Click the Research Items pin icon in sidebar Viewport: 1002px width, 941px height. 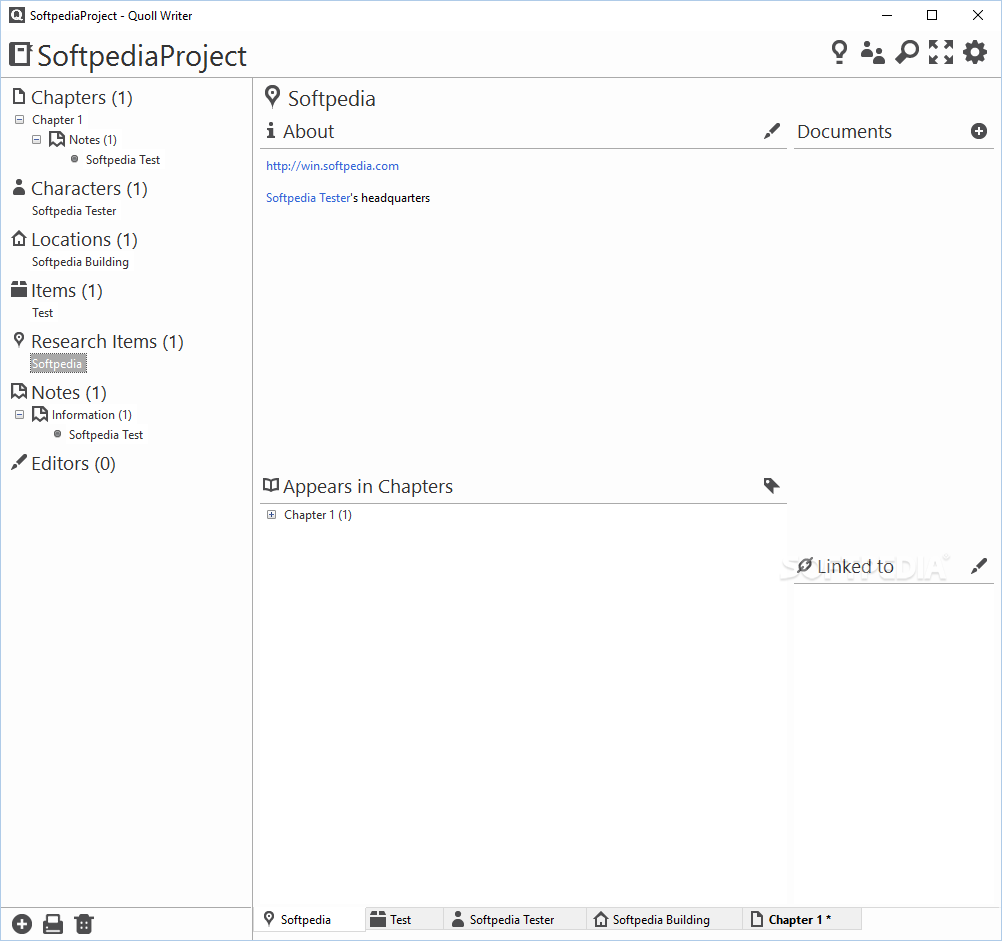pyautogui.click(x=19, y=340)
